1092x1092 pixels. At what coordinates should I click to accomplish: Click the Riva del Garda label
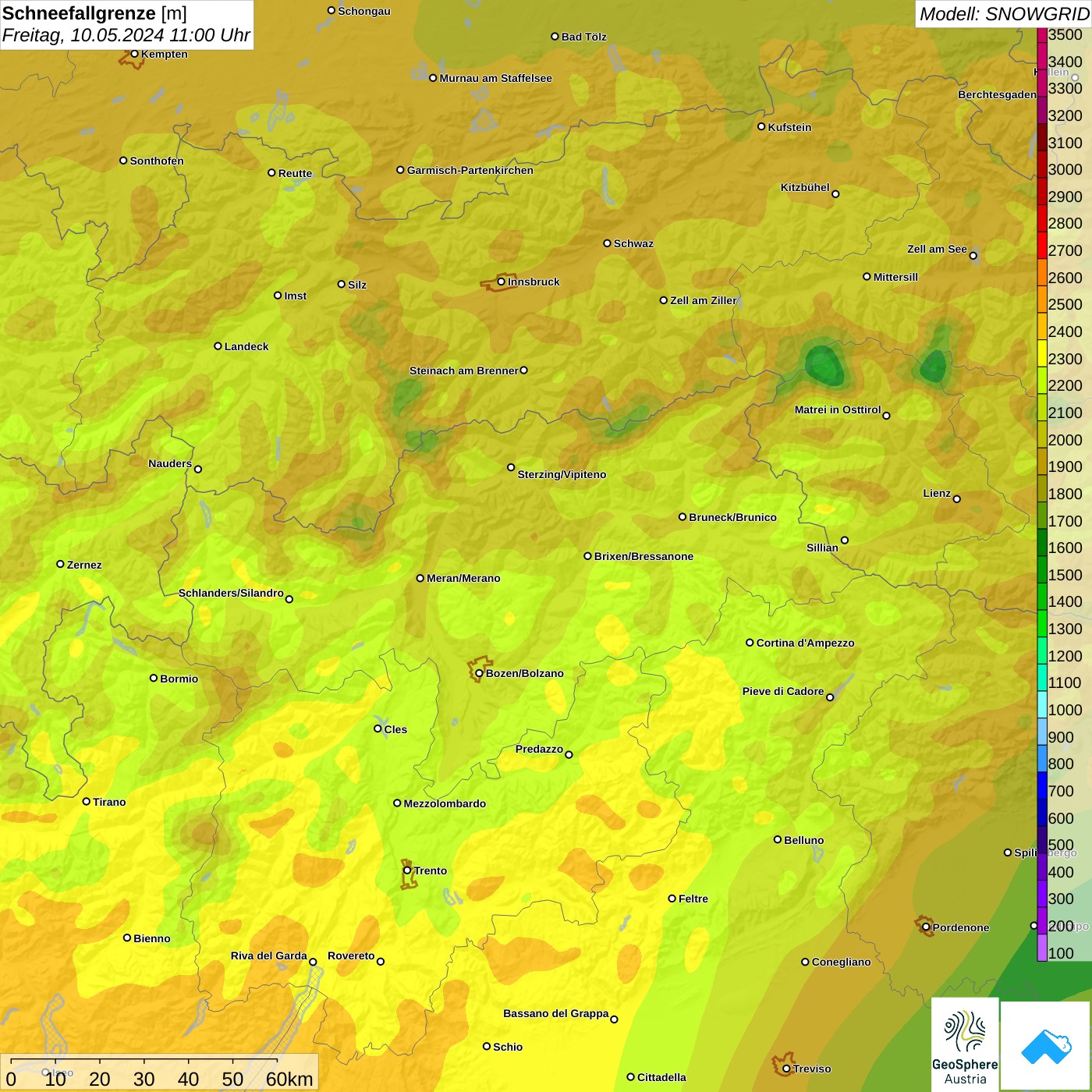click(x=268, y=955)
